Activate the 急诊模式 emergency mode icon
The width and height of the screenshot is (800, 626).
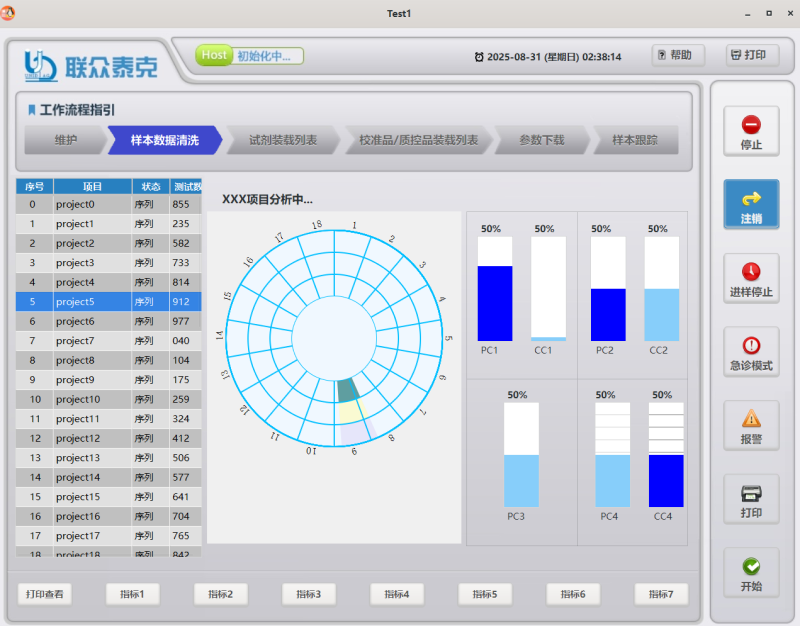pyautogui.click(x=751, y=345)
